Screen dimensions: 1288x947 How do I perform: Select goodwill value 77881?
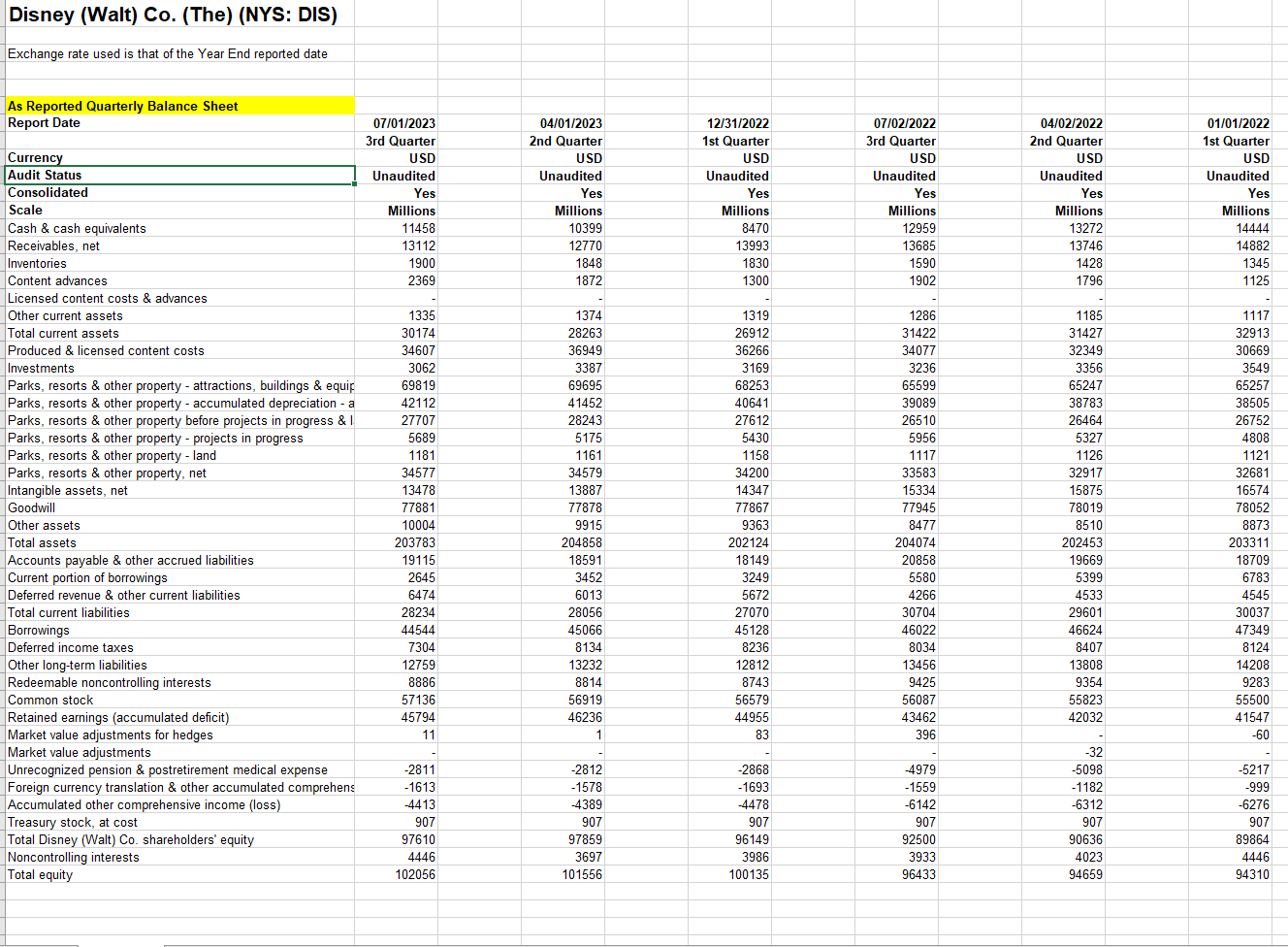[419, 507]
